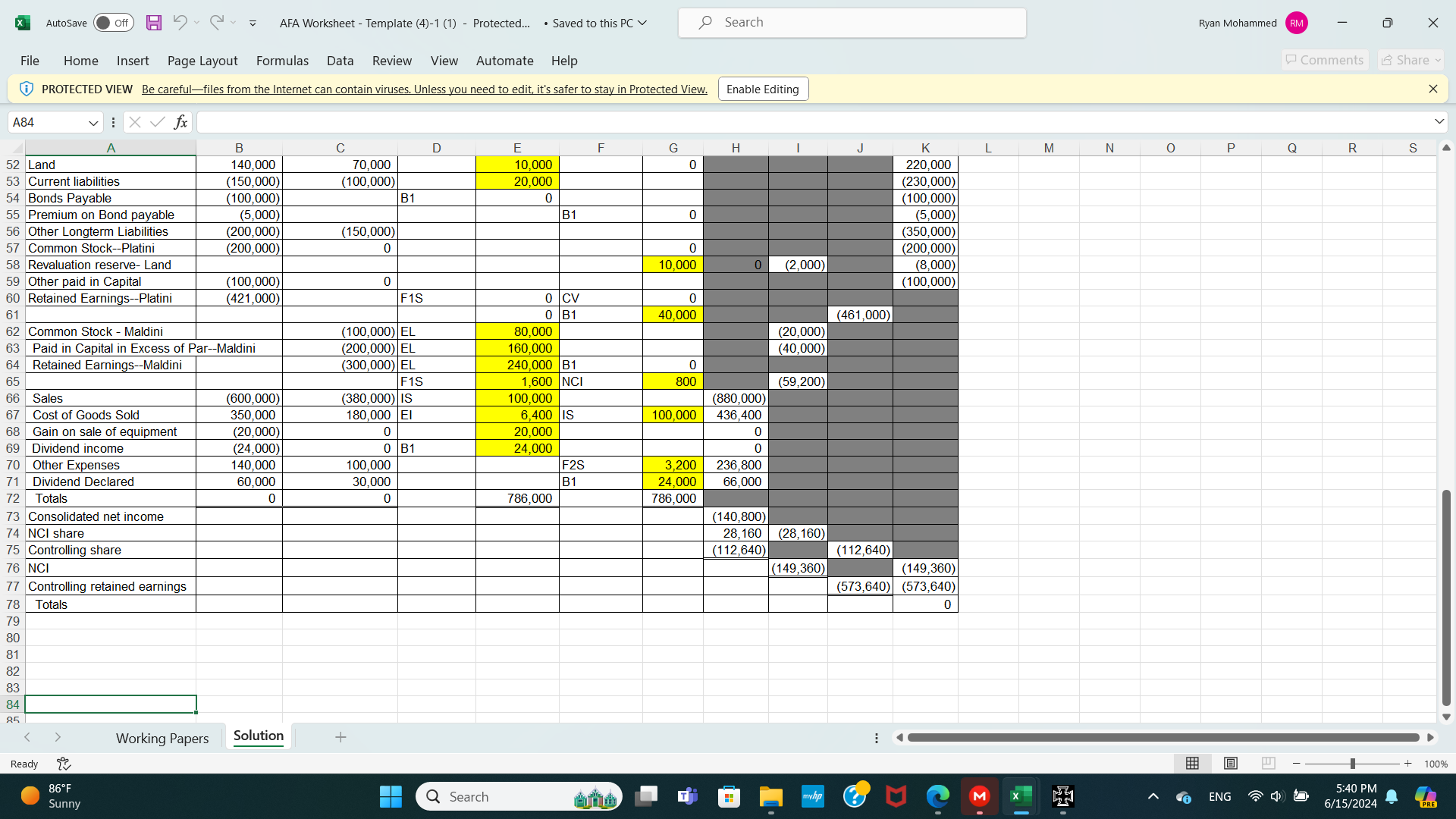The height and width of the screenshot is (819, 1456).
Task: Switch to Working Papers sheet tab
Action: pyautogui.click(x=162, y=738)
